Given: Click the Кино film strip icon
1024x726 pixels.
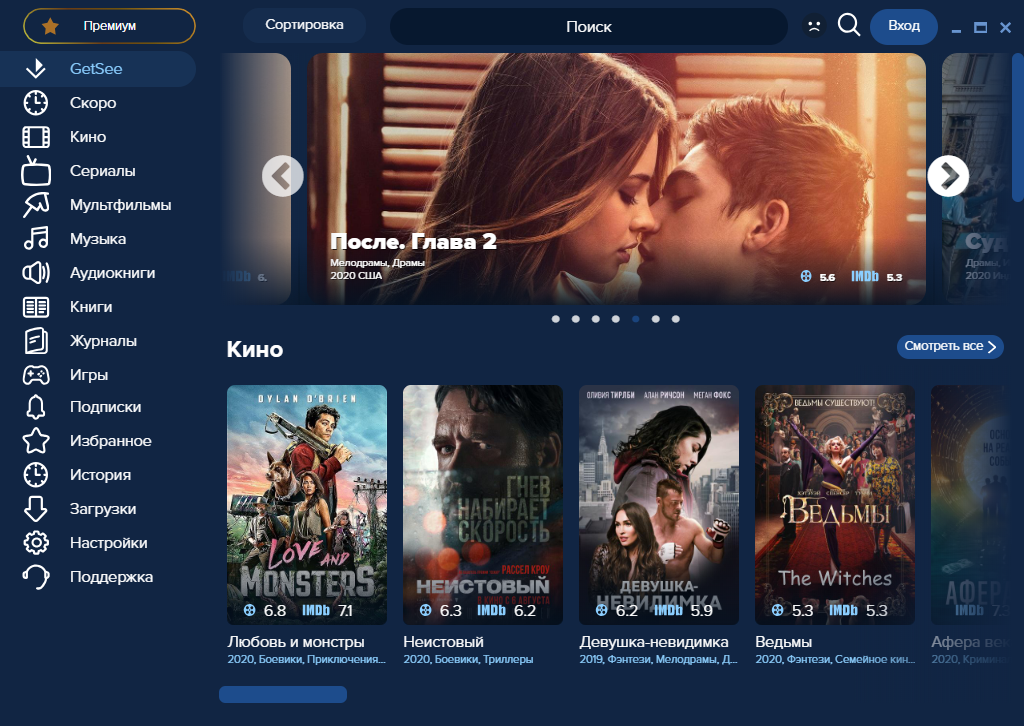Looking at the screenshot, I should [36, 137].
